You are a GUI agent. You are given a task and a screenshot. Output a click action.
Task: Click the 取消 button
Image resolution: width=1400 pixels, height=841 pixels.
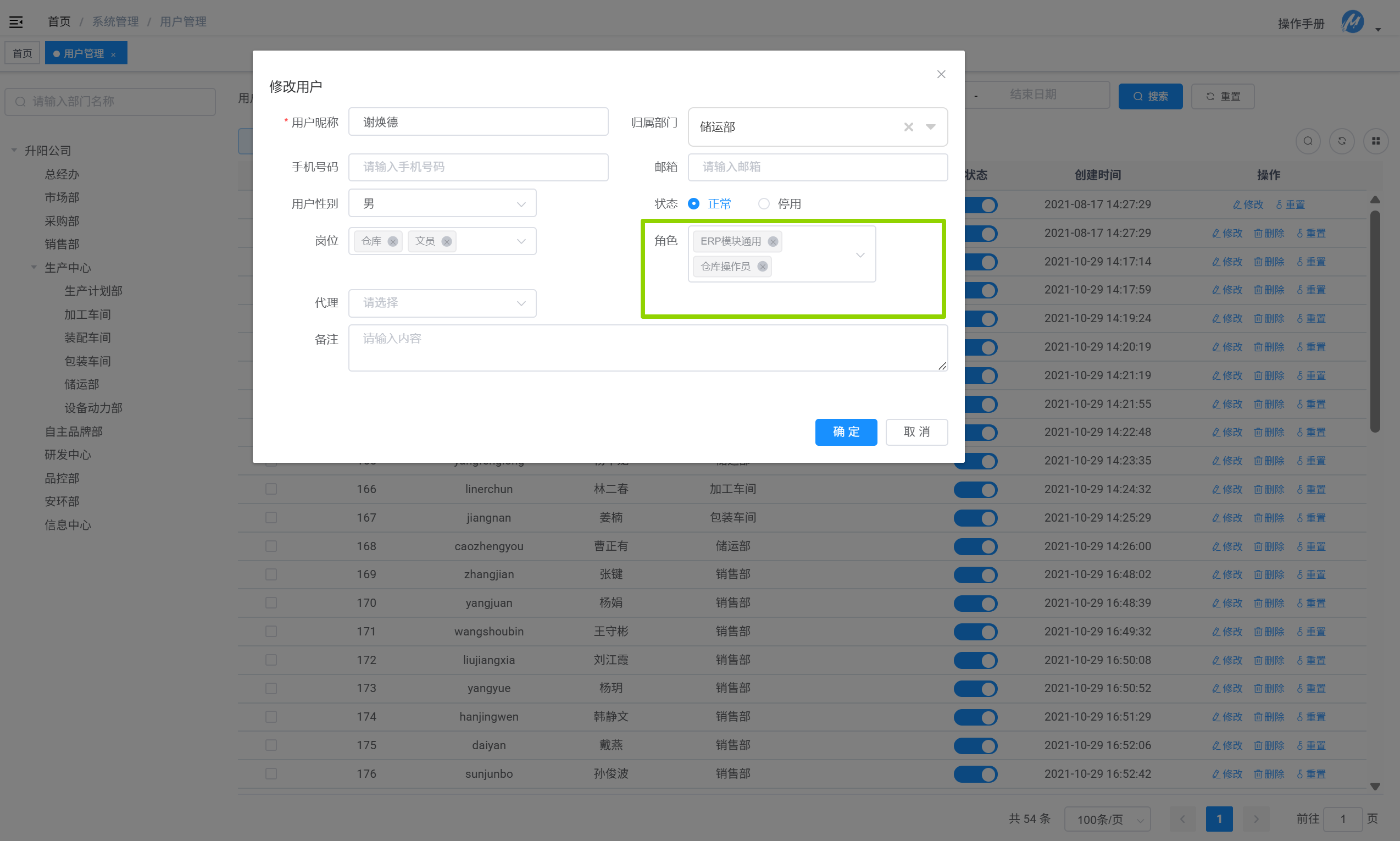click(916, 432)
